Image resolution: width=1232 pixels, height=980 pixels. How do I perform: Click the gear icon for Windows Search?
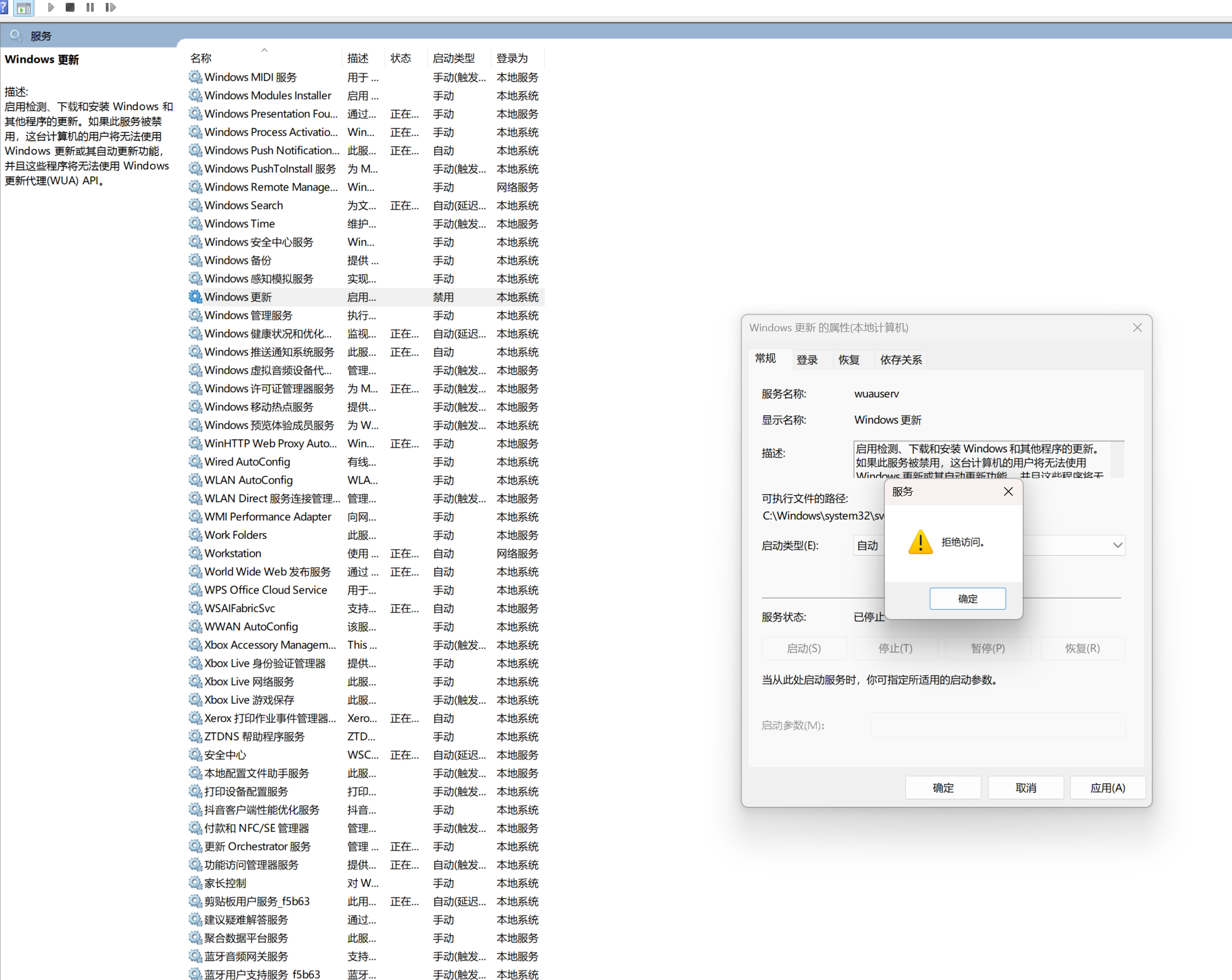[x=195, y=205]
